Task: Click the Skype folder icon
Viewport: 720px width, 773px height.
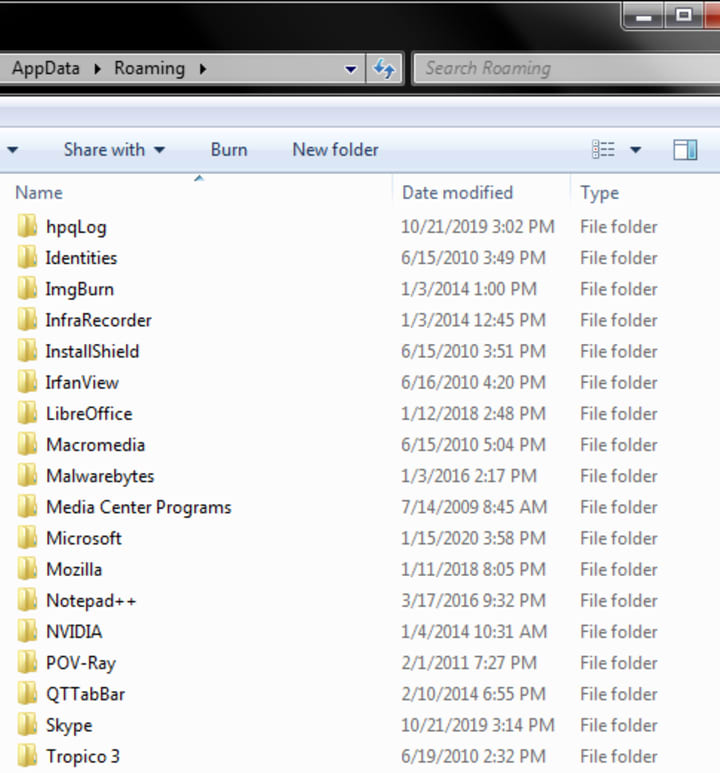Action: (x=27, y=725)
